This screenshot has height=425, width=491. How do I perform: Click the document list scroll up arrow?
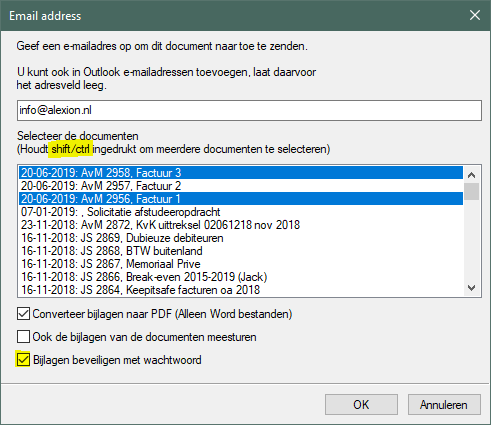coord(472,175)
